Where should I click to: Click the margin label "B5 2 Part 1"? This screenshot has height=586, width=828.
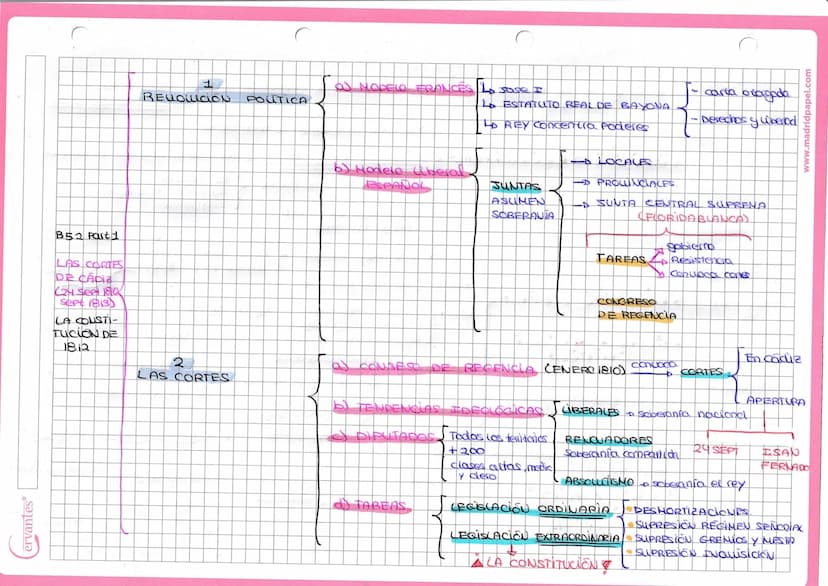87,235
